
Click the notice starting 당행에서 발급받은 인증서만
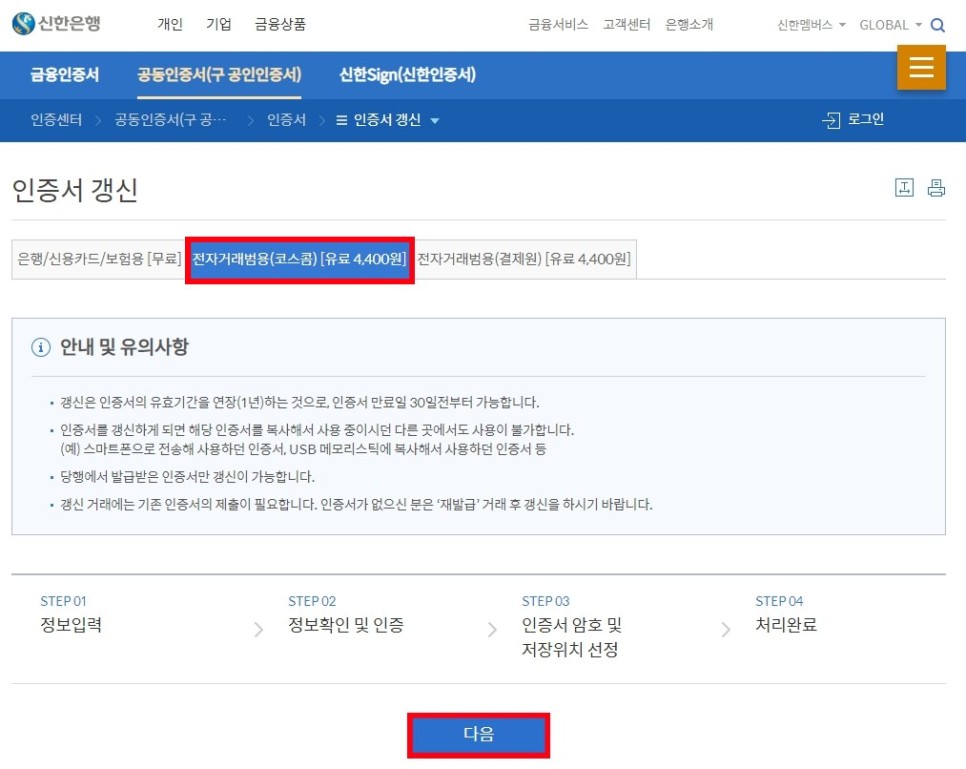(x=187, y=477)
